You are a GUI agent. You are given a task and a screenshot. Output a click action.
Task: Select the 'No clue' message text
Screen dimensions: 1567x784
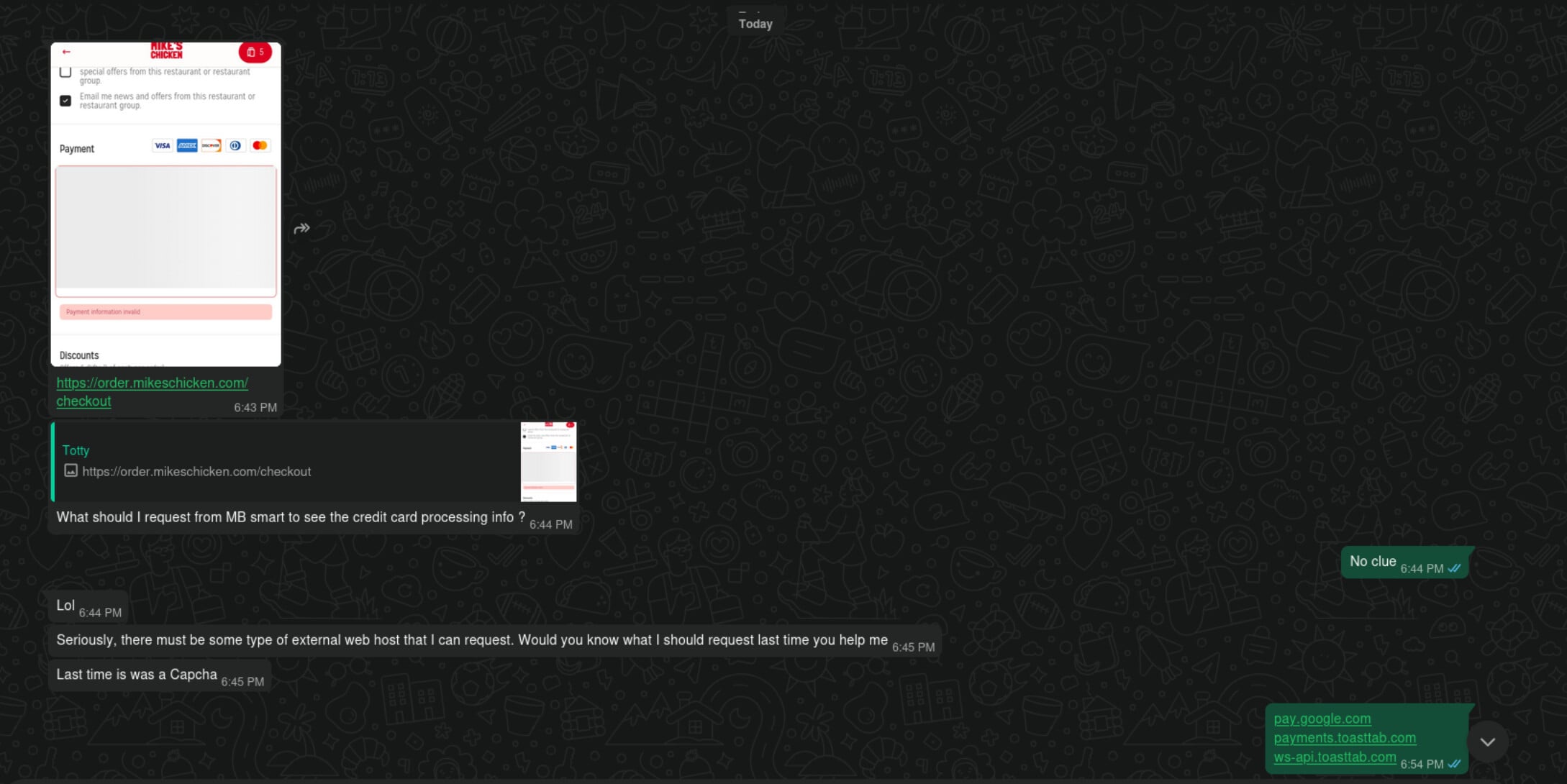click(1373, 562)
